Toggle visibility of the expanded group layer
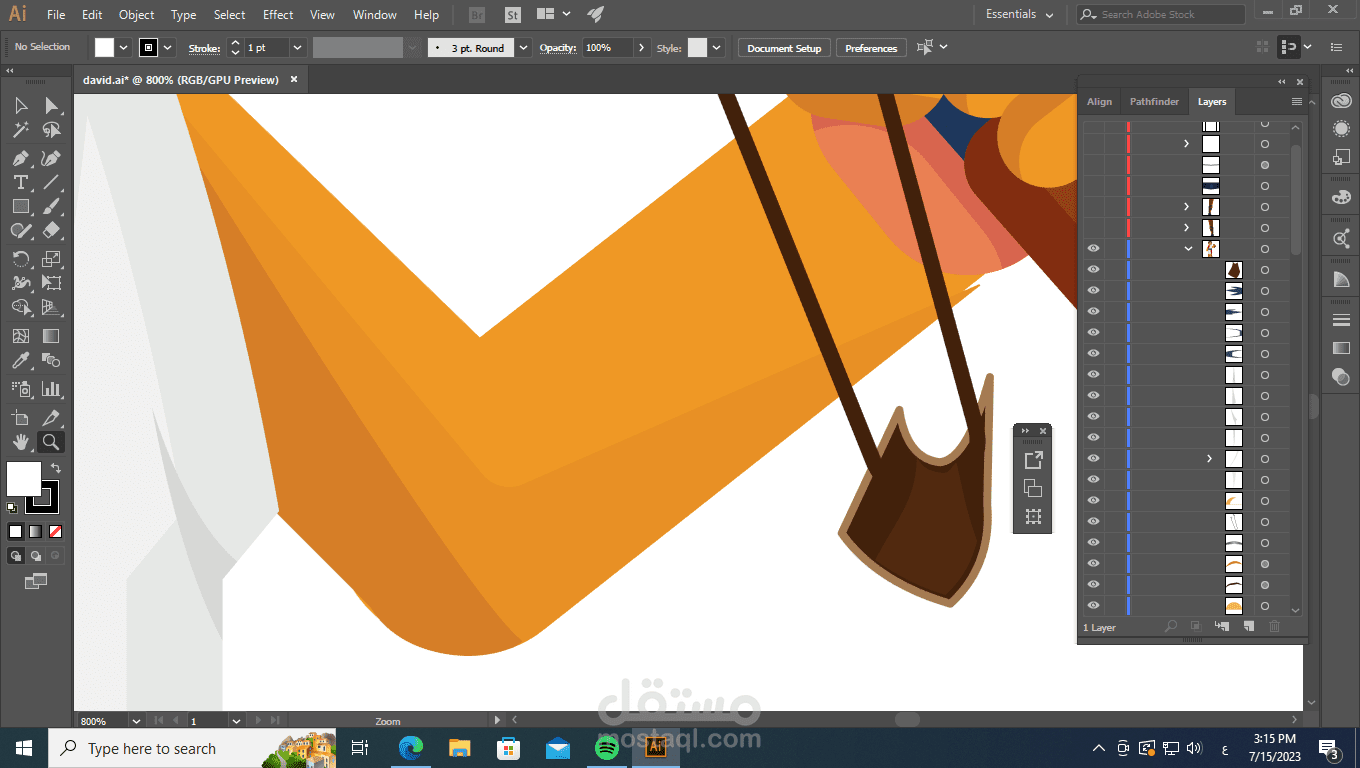Image resolution: width=1360 pixels, height=768 pixels. [1093, 249]
